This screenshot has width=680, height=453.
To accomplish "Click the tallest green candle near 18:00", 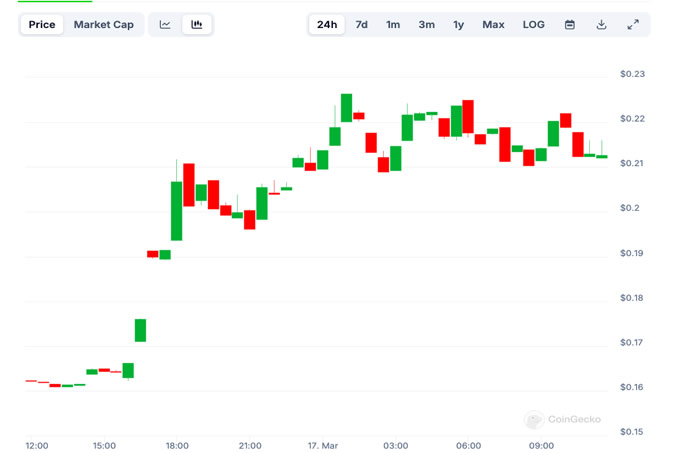I will tap(176, 210).
